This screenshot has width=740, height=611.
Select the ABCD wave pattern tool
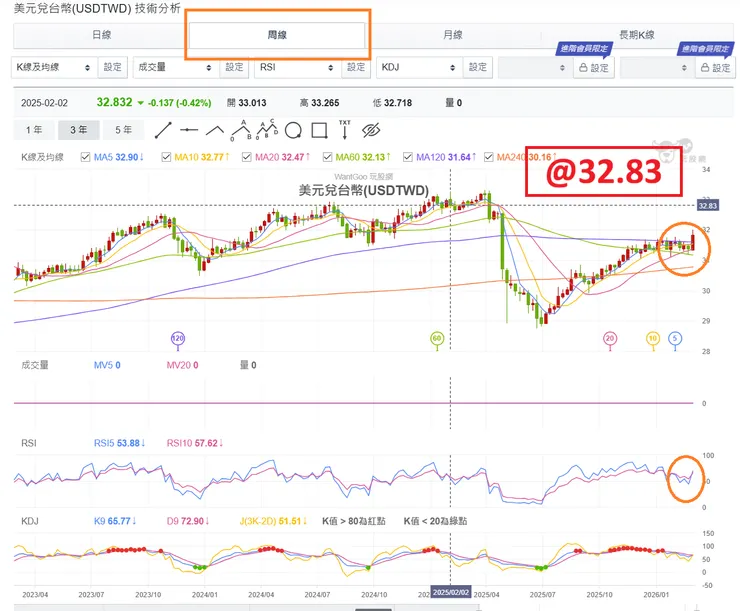[x=267, y=130]
